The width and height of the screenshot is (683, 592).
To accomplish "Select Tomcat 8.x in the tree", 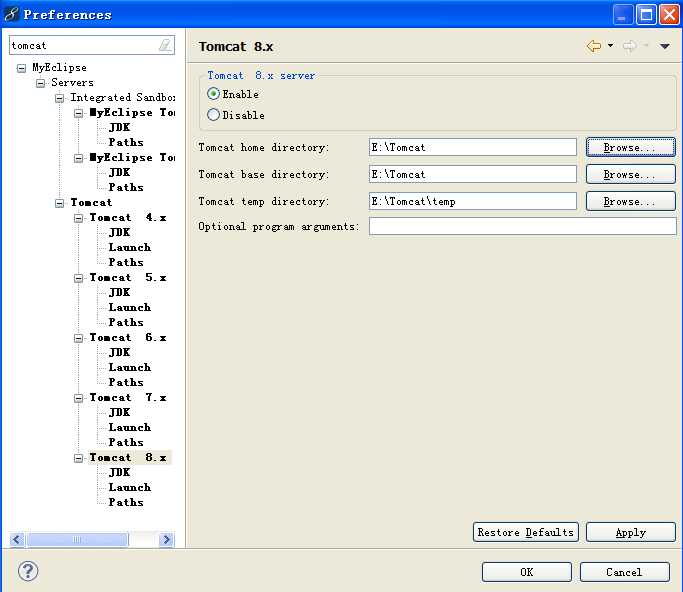I will tap(128, 457).
